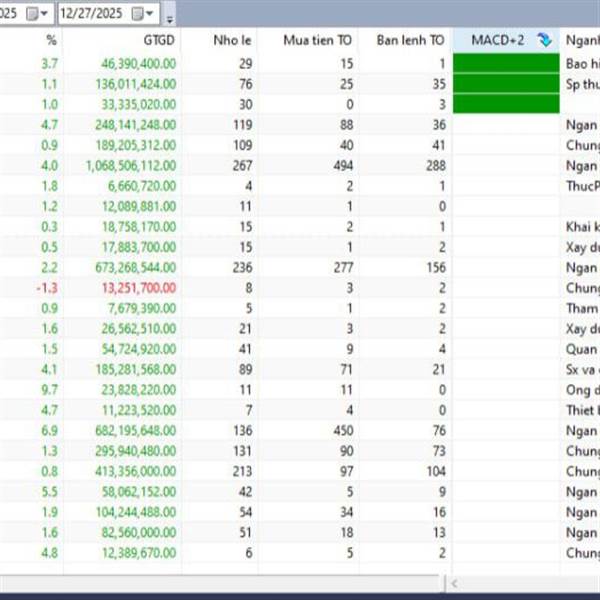The image size is (600, 600).
Task: Select GTGD value 682,195,648.00
Action: (136, 430)
